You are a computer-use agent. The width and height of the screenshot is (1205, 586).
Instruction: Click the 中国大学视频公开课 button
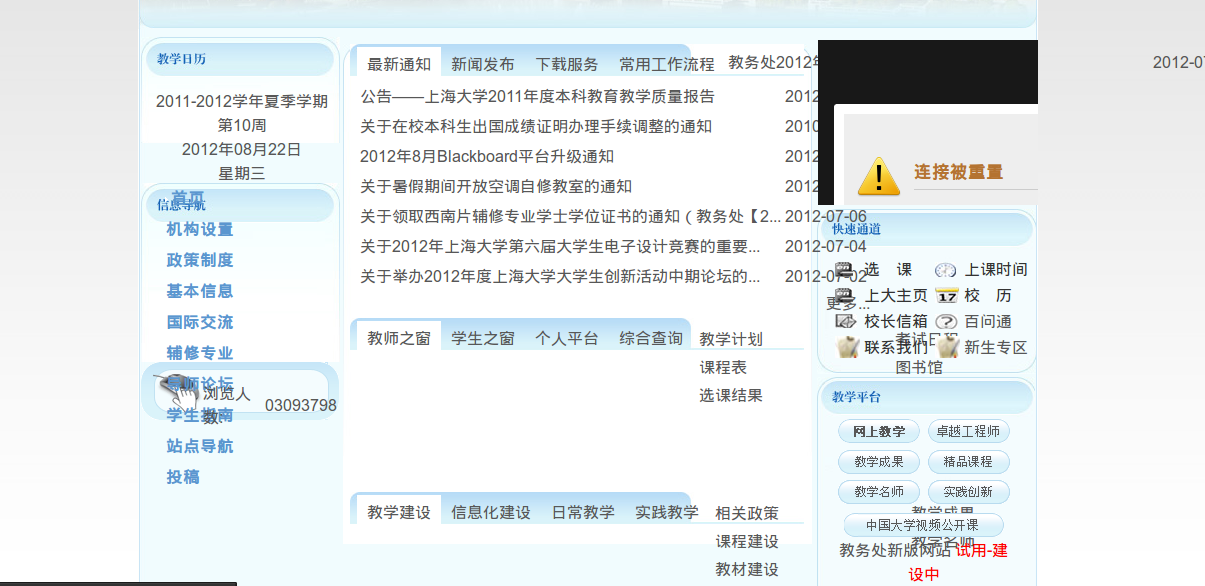click(924, 525)
